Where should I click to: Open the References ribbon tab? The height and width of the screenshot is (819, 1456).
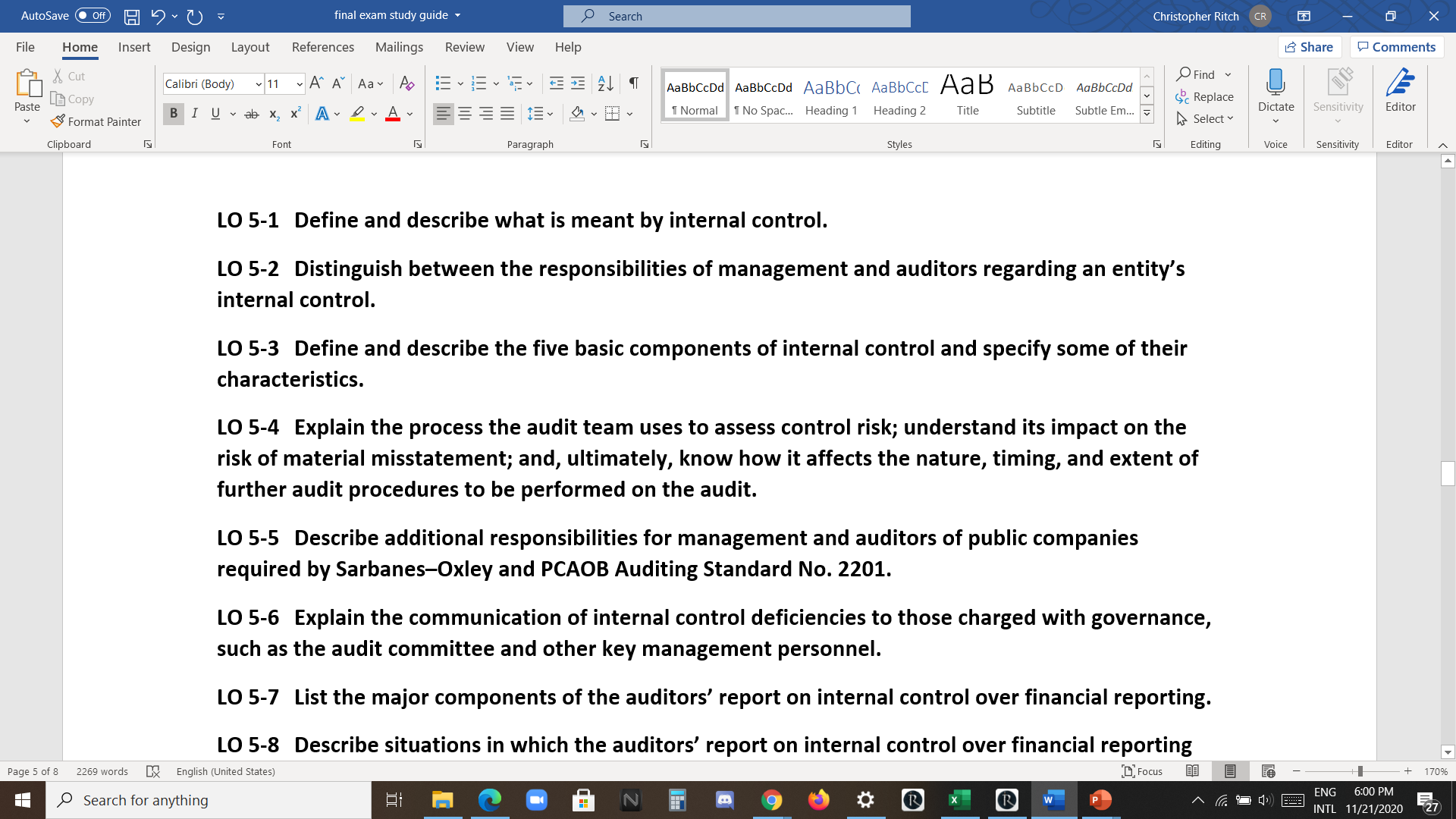(322, 47)
